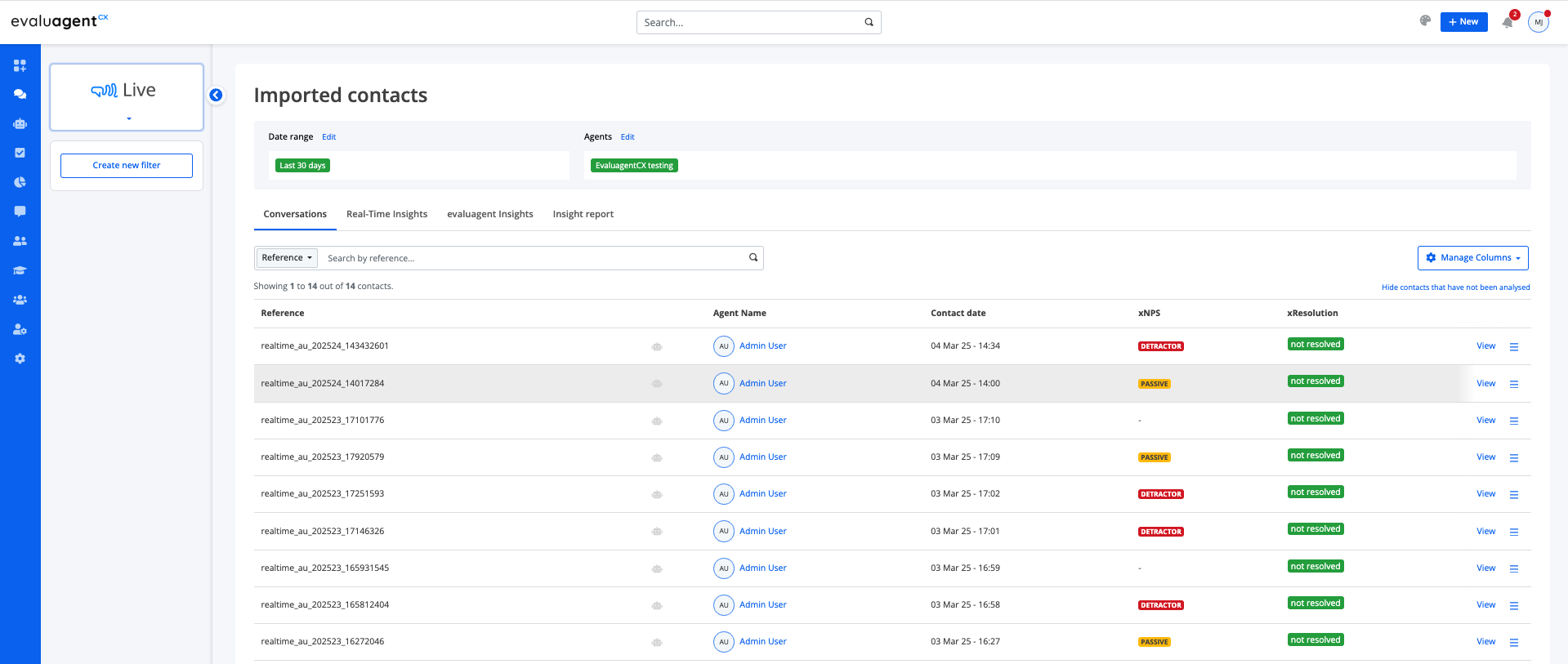Click the xResolution column header

(1312, 313)
